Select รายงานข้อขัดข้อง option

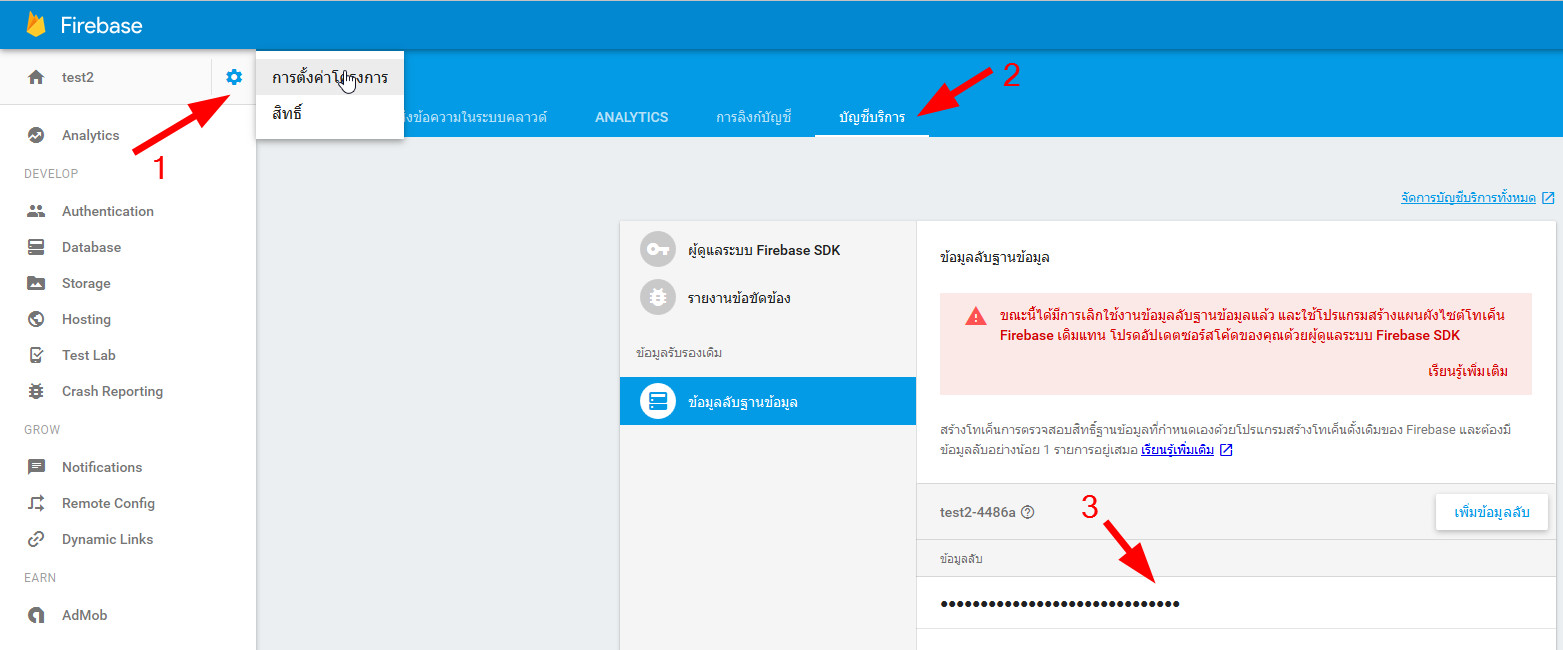768,298
